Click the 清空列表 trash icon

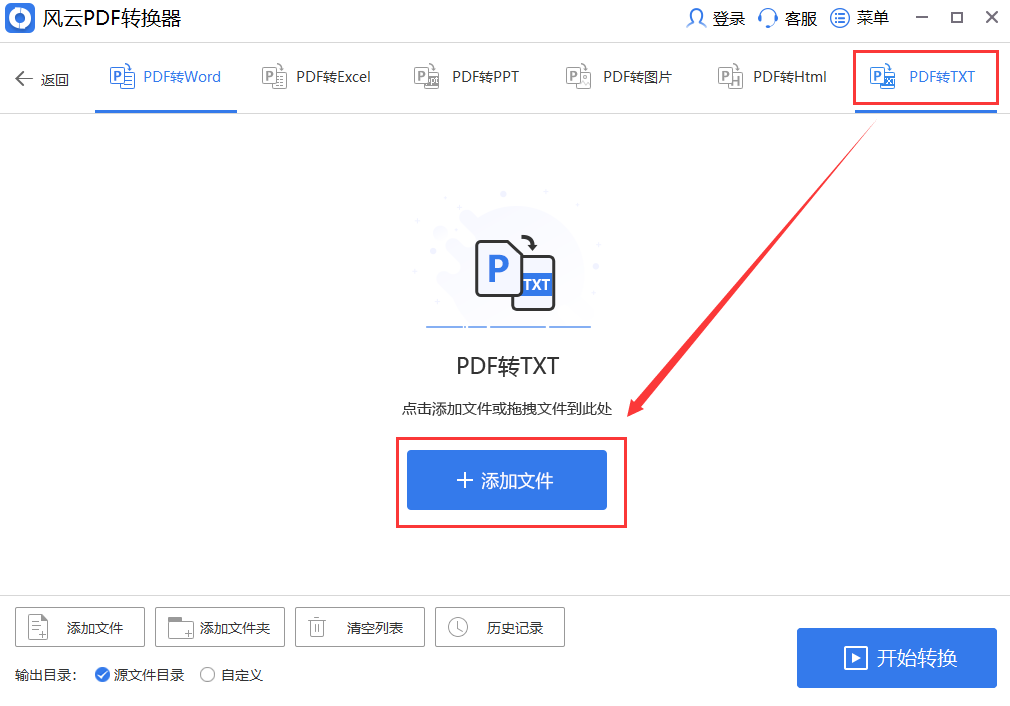(317, 627)
